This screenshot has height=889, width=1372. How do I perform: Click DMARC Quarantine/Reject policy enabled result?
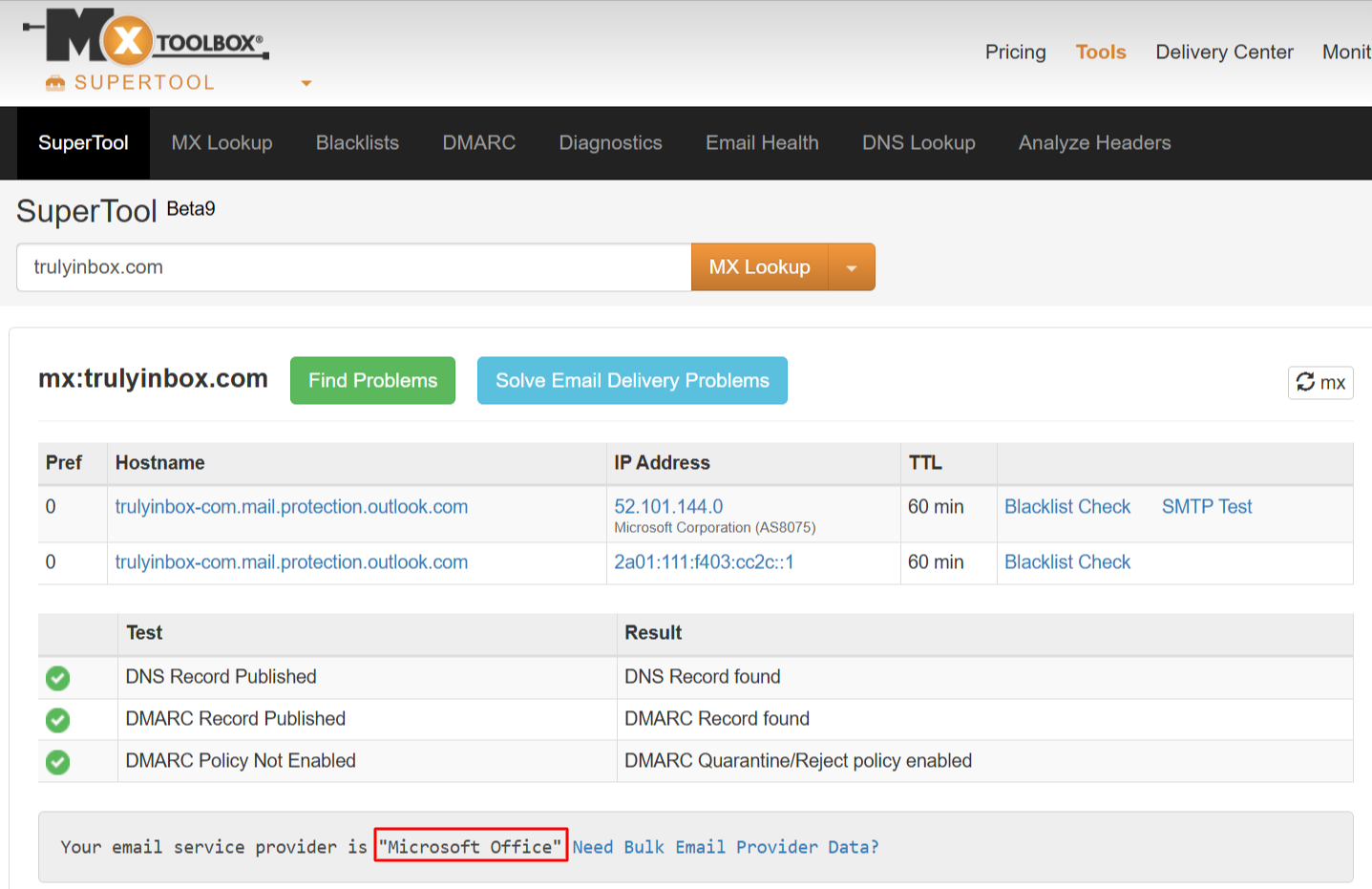click(798, 761)
